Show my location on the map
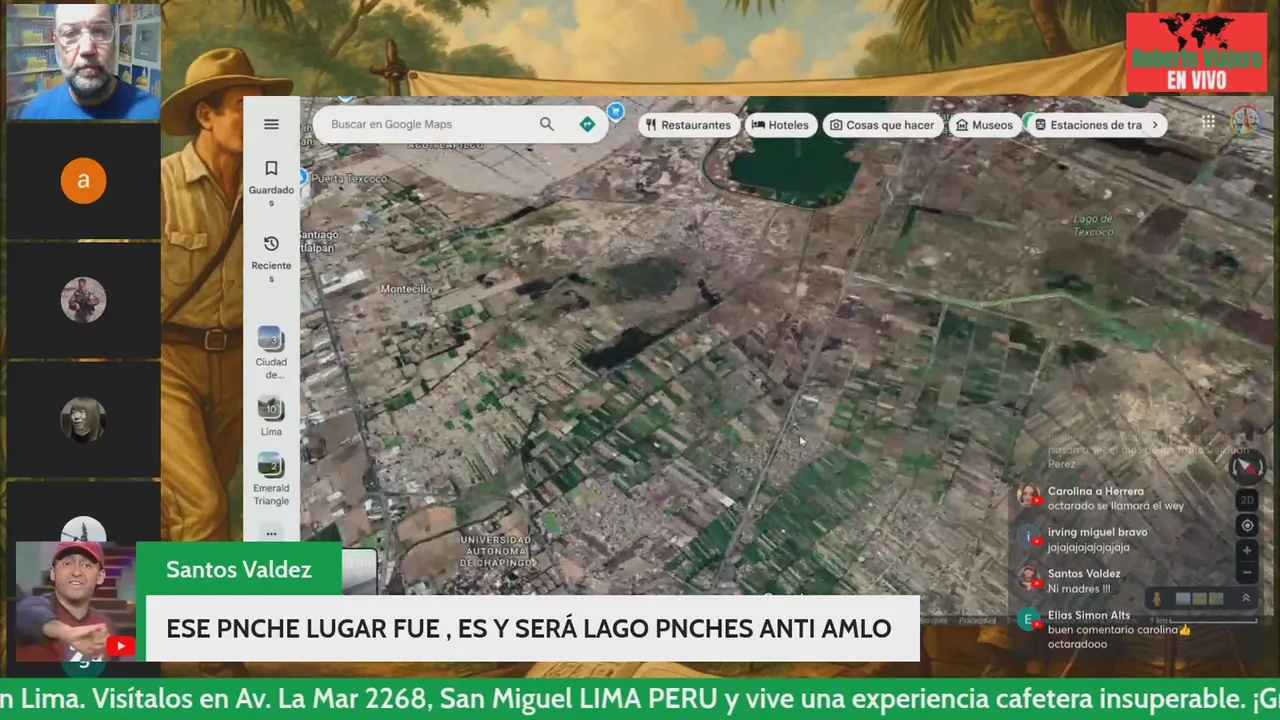Screen dimensions: 1280x720 pyautogui.click(x=1246, y=525)
